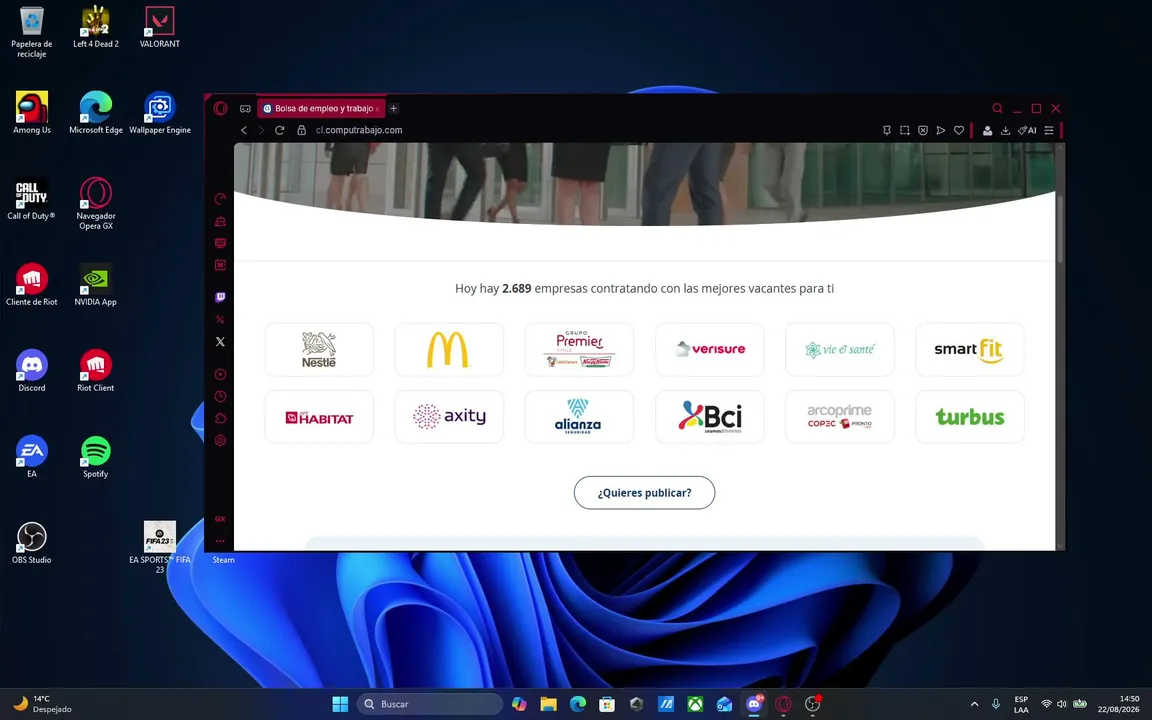Open the arcoprime Copec company card
Image resolution: width=1152 pixels, height=720 pixels.
click(x=840, y=417)
